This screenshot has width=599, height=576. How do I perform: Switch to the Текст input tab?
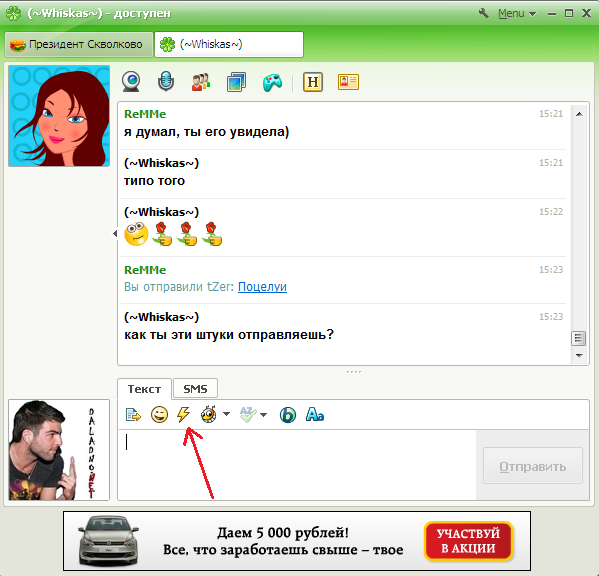[x=144, y=389]
